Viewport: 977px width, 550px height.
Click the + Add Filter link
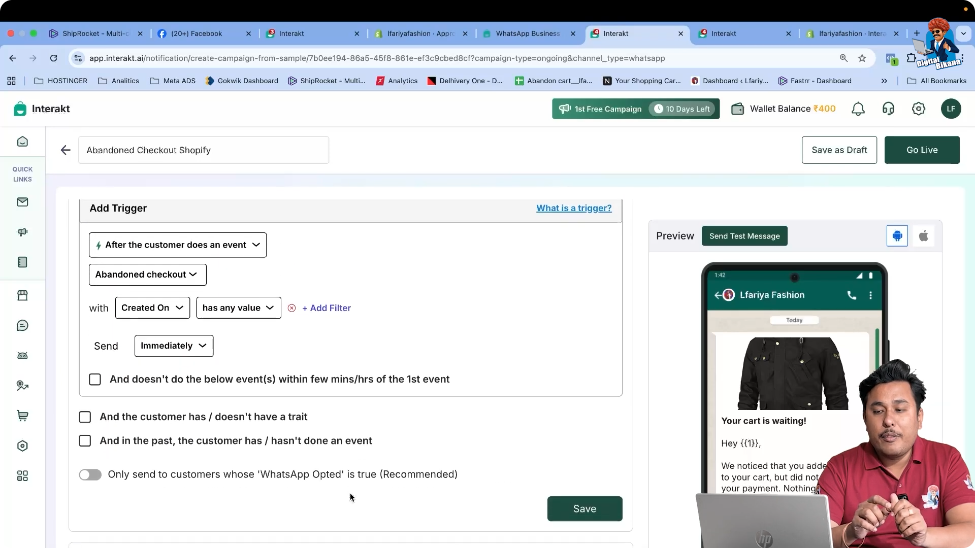pos(326,308)
